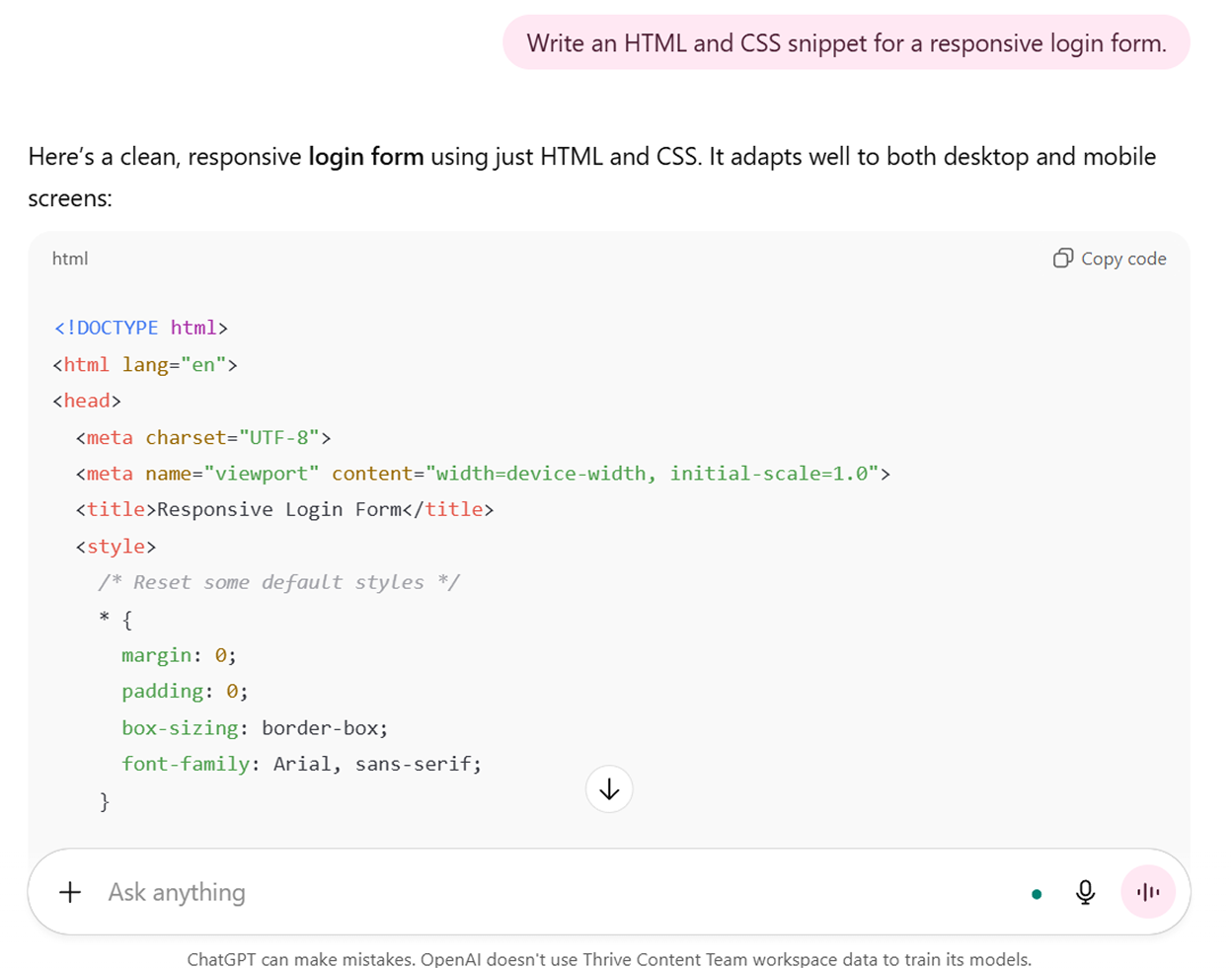Click the 'Copy code' text label
The width and height of the screenshot is (1232, 968).
point(1124,258)
